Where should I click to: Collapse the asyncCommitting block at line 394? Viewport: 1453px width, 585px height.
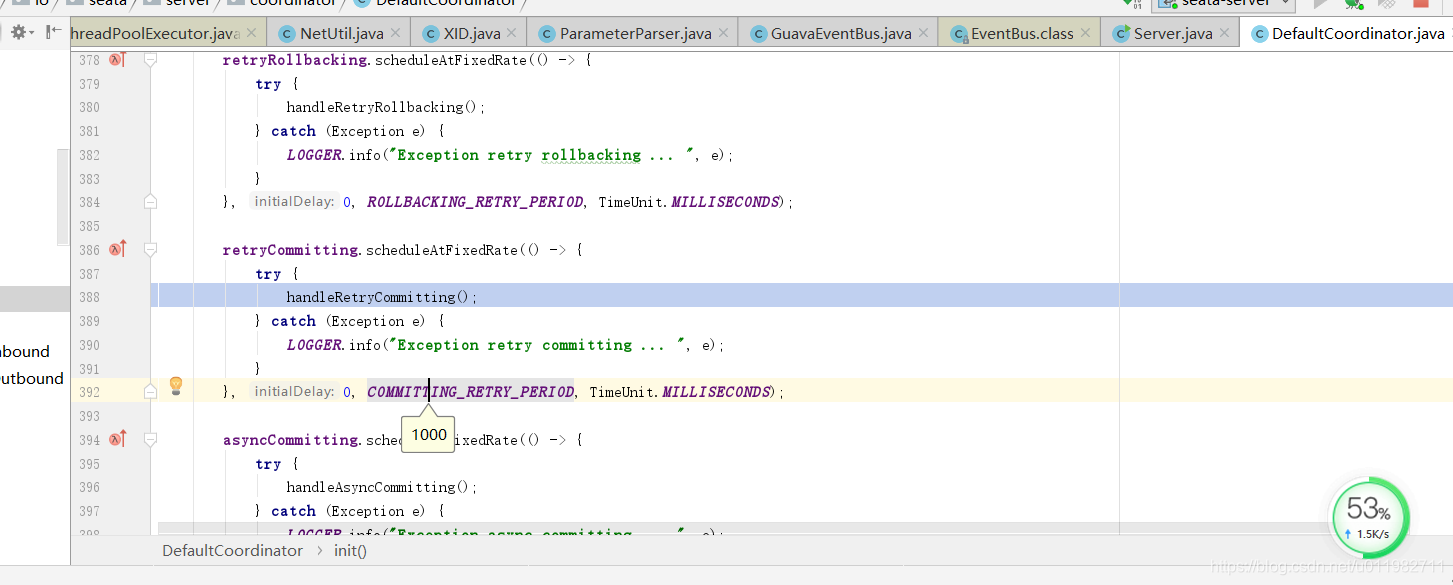tap(150, 439)
